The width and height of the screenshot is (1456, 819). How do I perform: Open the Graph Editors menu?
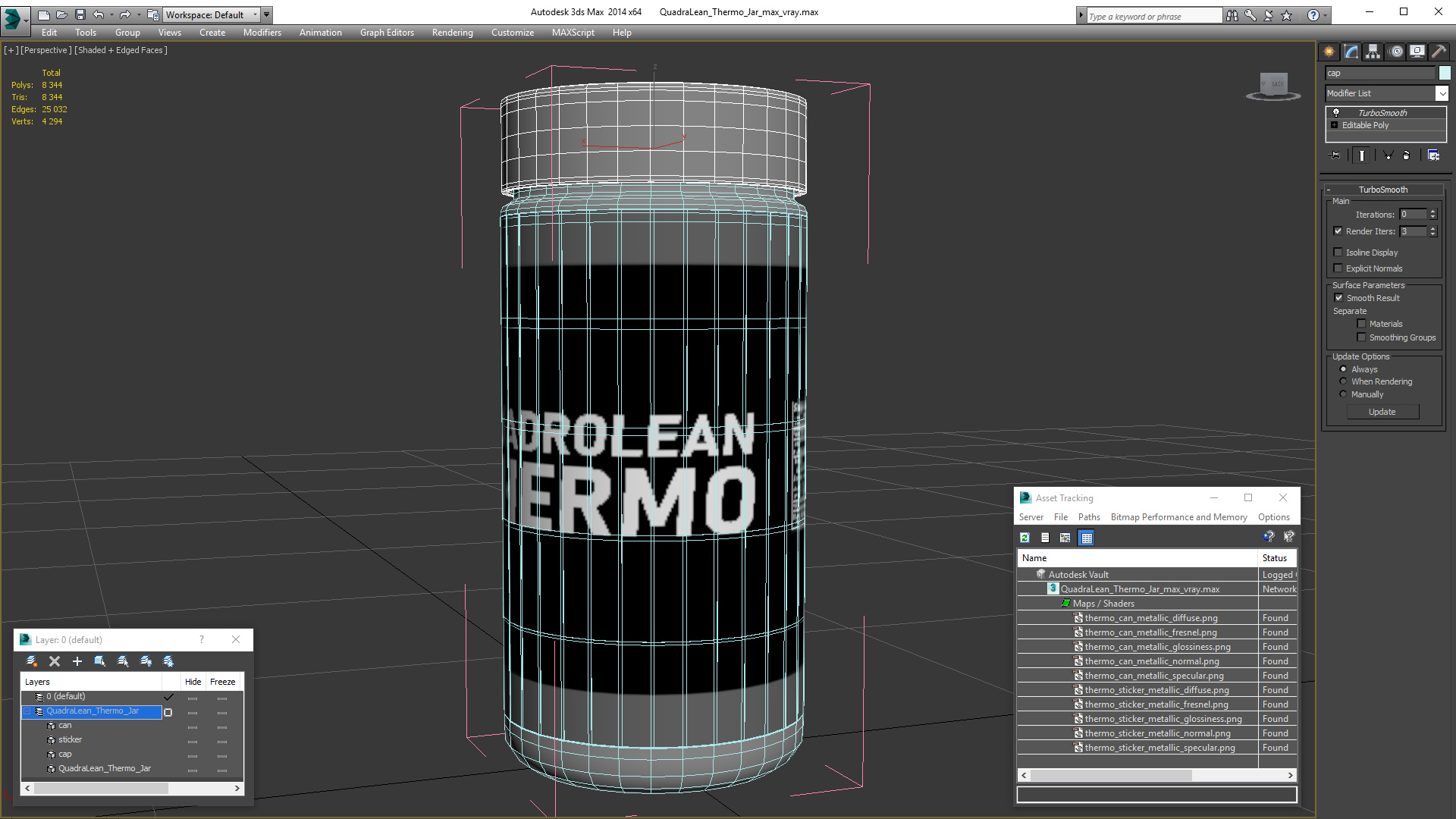point(387,33)
